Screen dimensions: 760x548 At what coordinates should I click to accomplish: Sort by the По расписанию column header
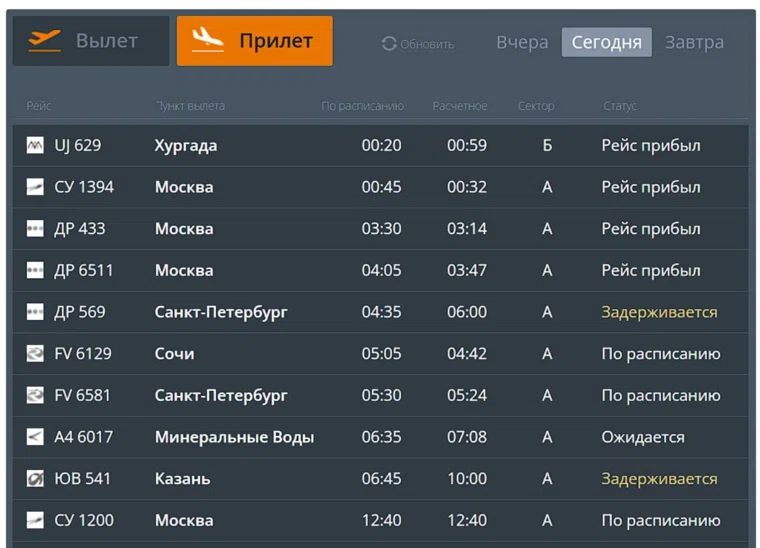(x=362, y=106)
